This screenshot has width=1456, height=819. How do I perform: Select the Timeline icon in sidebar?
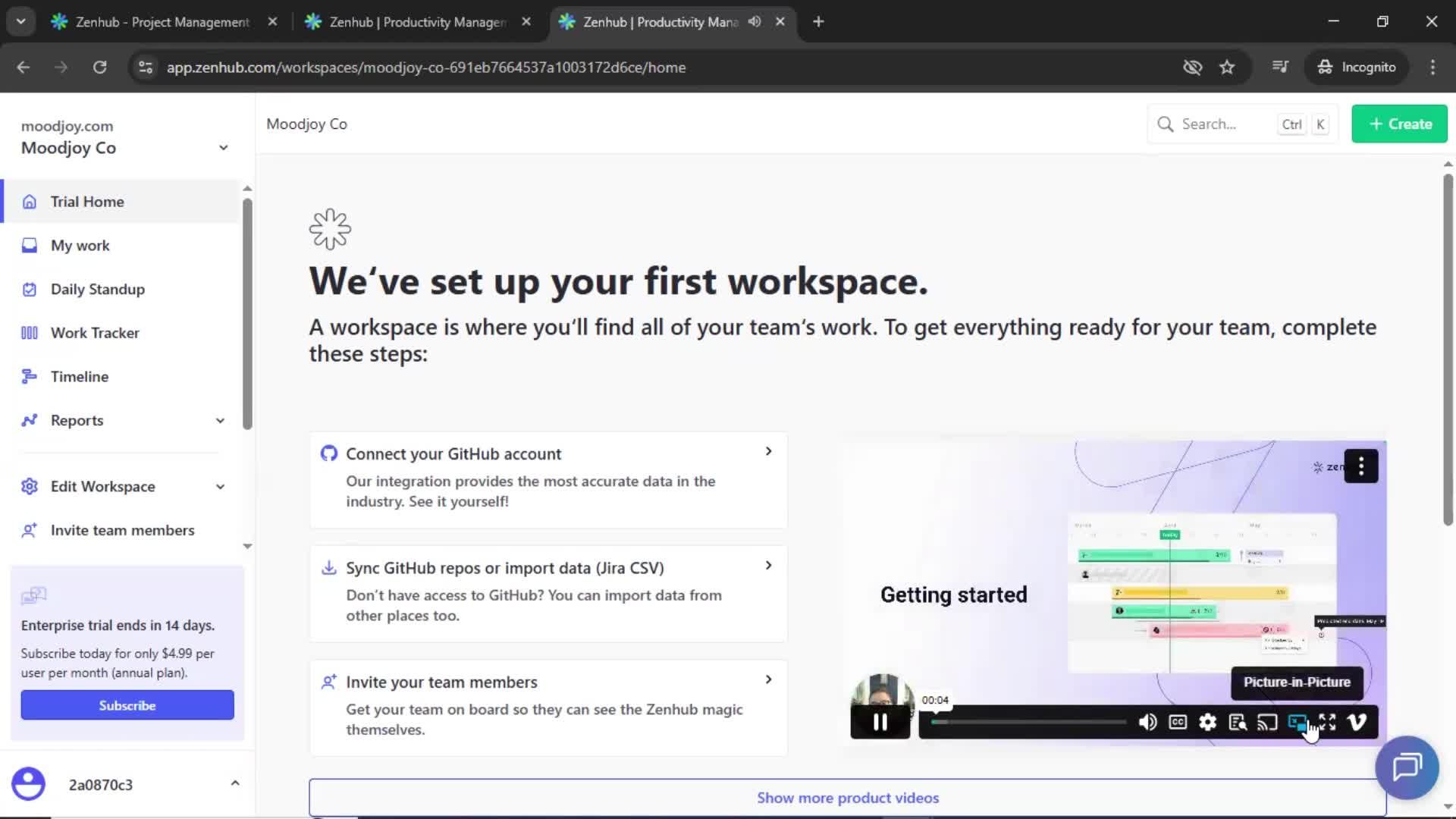29,376
